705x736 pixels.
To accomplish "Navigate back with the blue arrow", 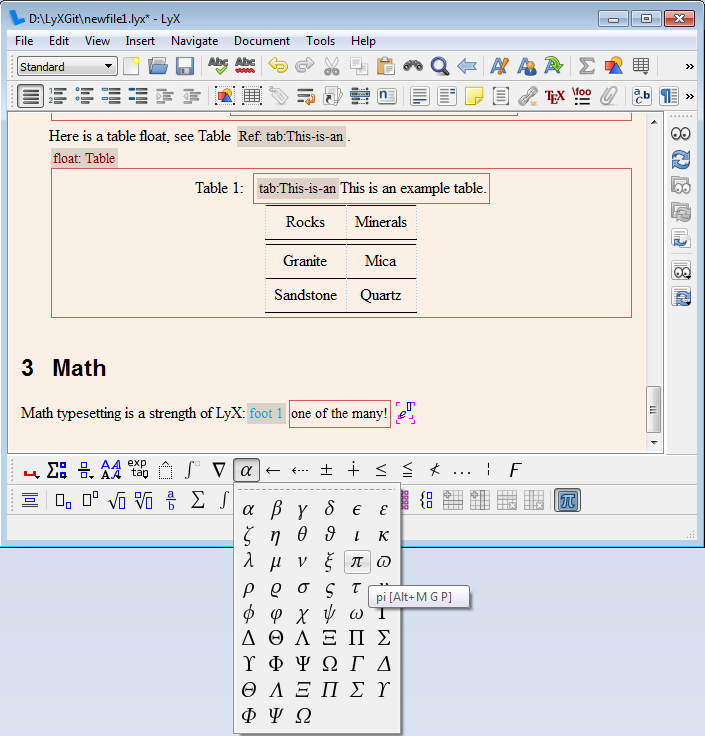I will tap(467, 66).
